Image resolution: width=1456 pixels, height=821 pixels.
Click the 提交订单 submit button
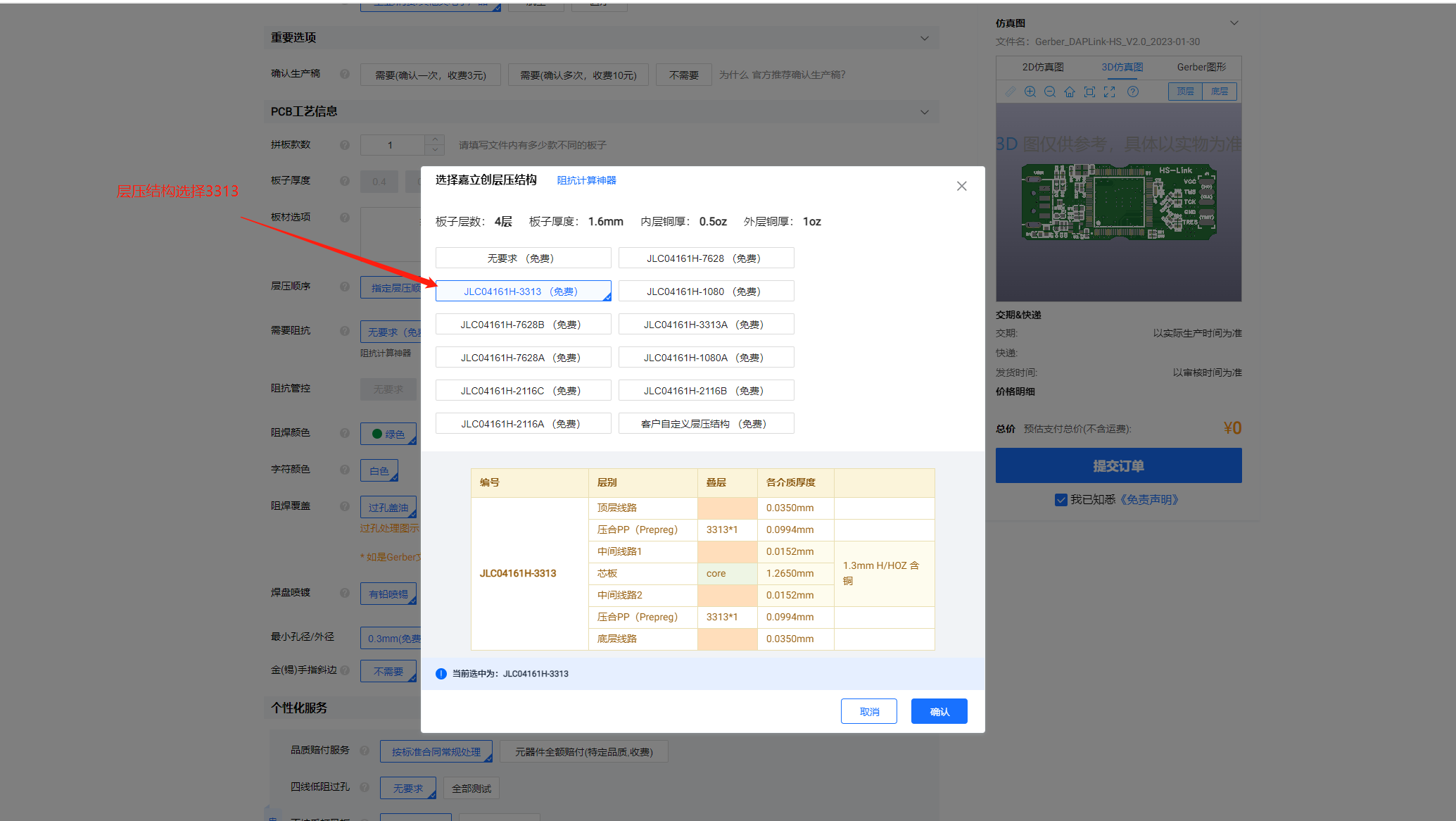(1118, 465)
